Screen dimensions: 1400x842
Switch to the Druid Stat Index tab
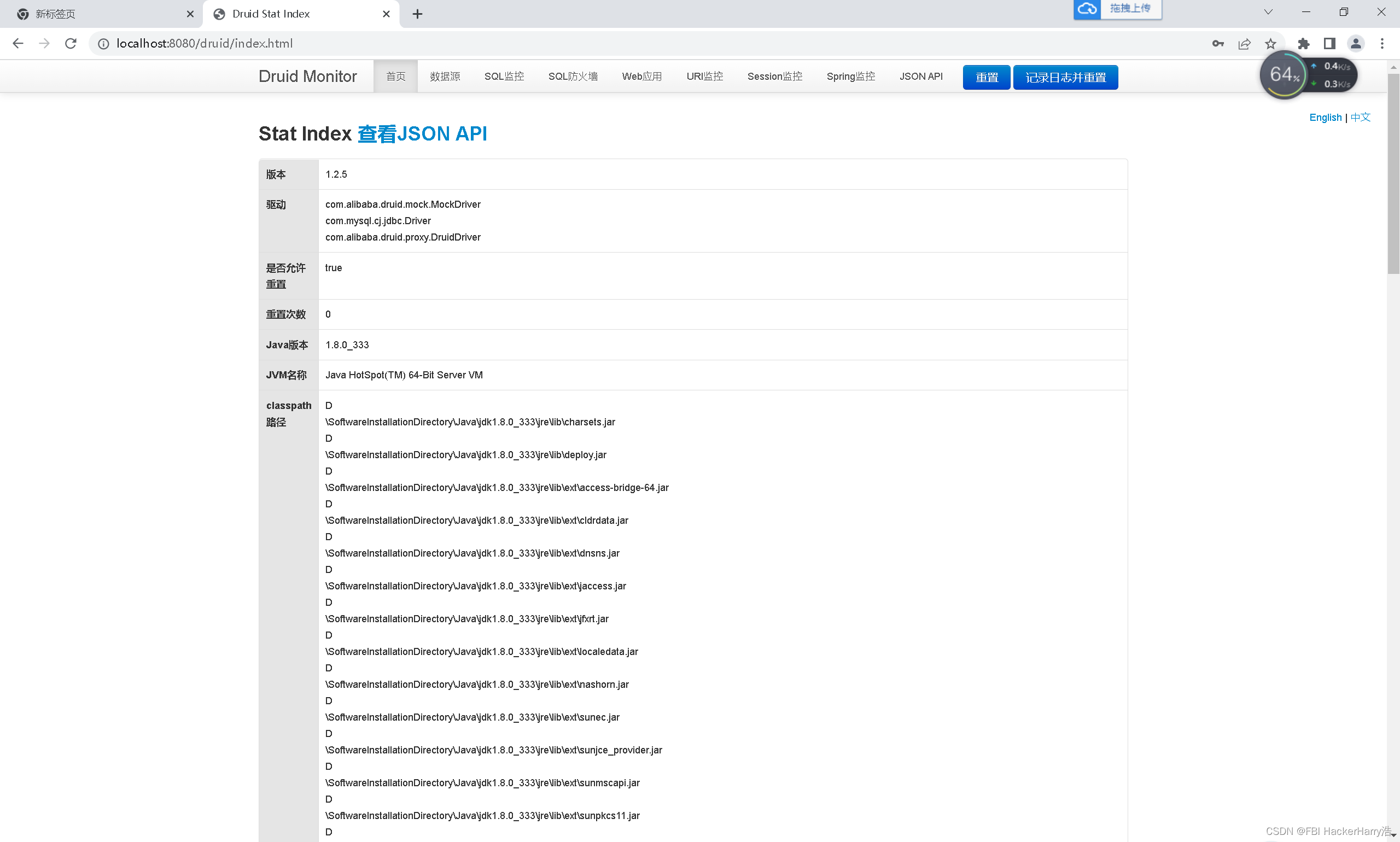[301, 14]
